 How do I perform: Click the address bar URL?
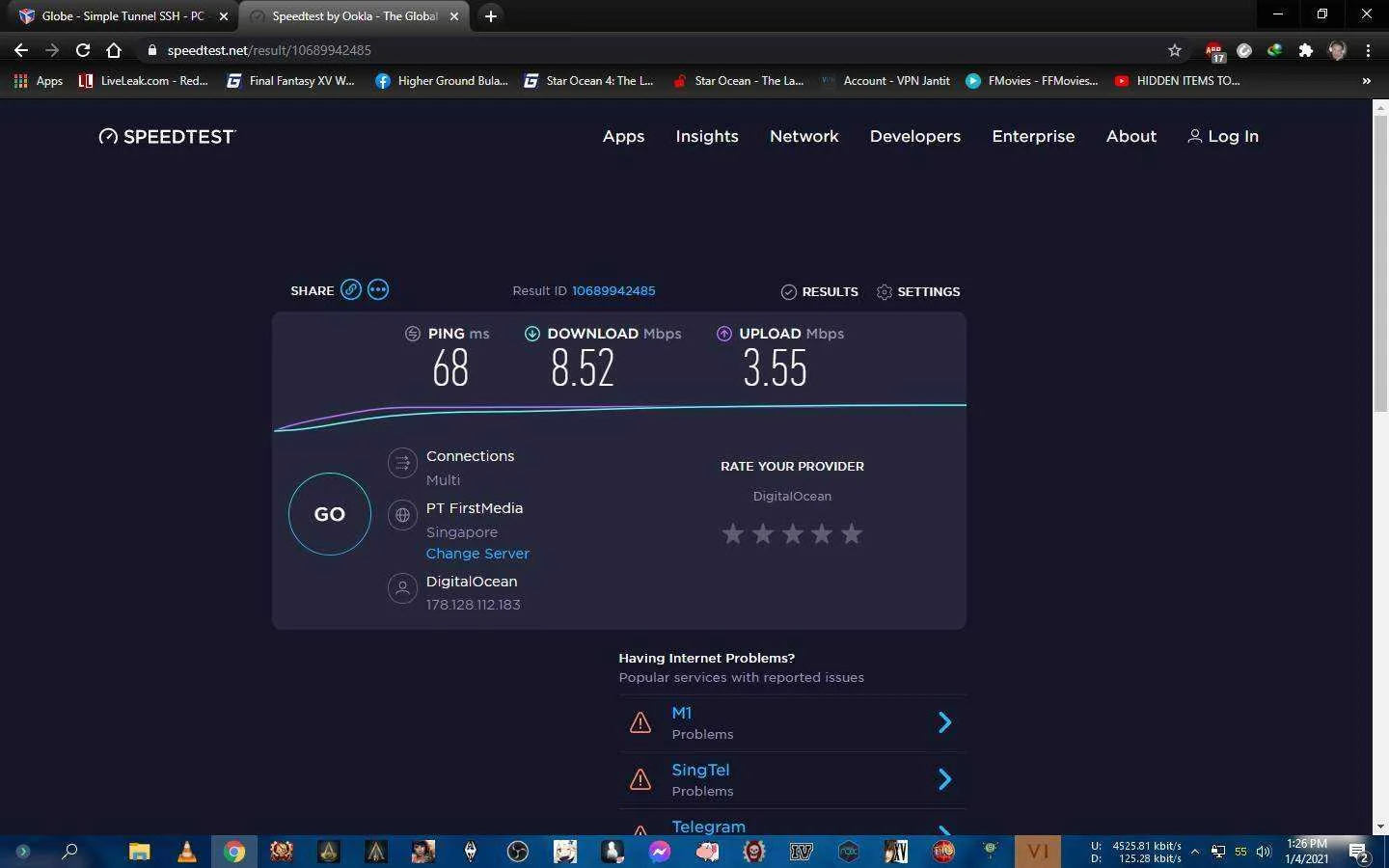click(269, 50)
